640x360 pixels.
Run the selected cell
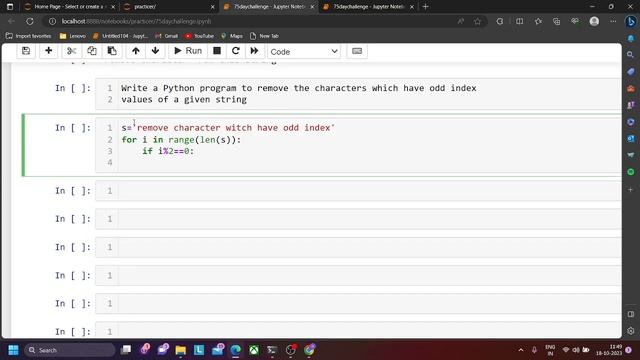pyautogui.click(x=188, y=51)
